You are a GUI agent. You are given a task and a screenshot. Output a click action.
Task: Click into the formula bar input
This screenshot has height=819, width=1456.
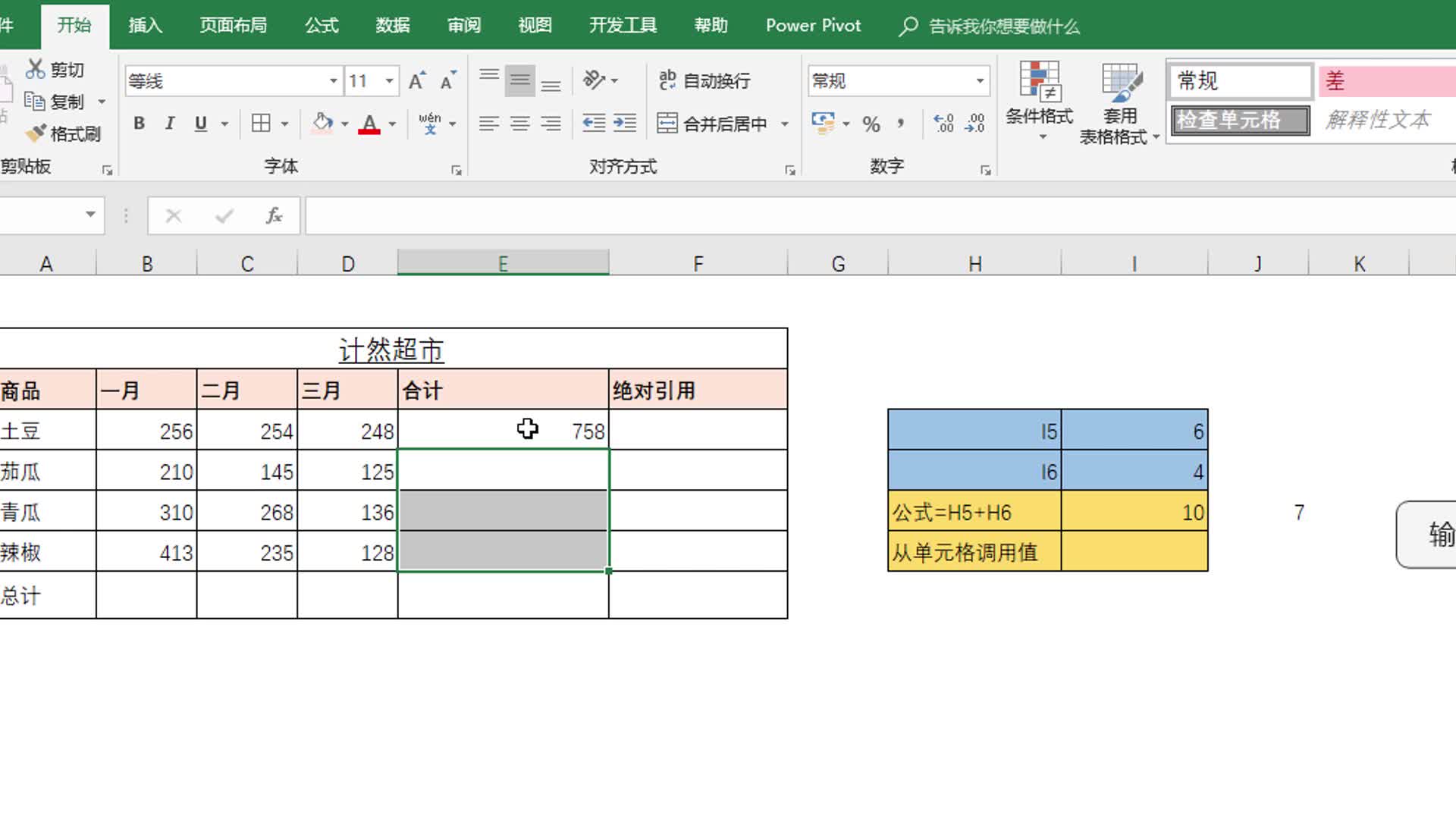click(x=834, y=216)
